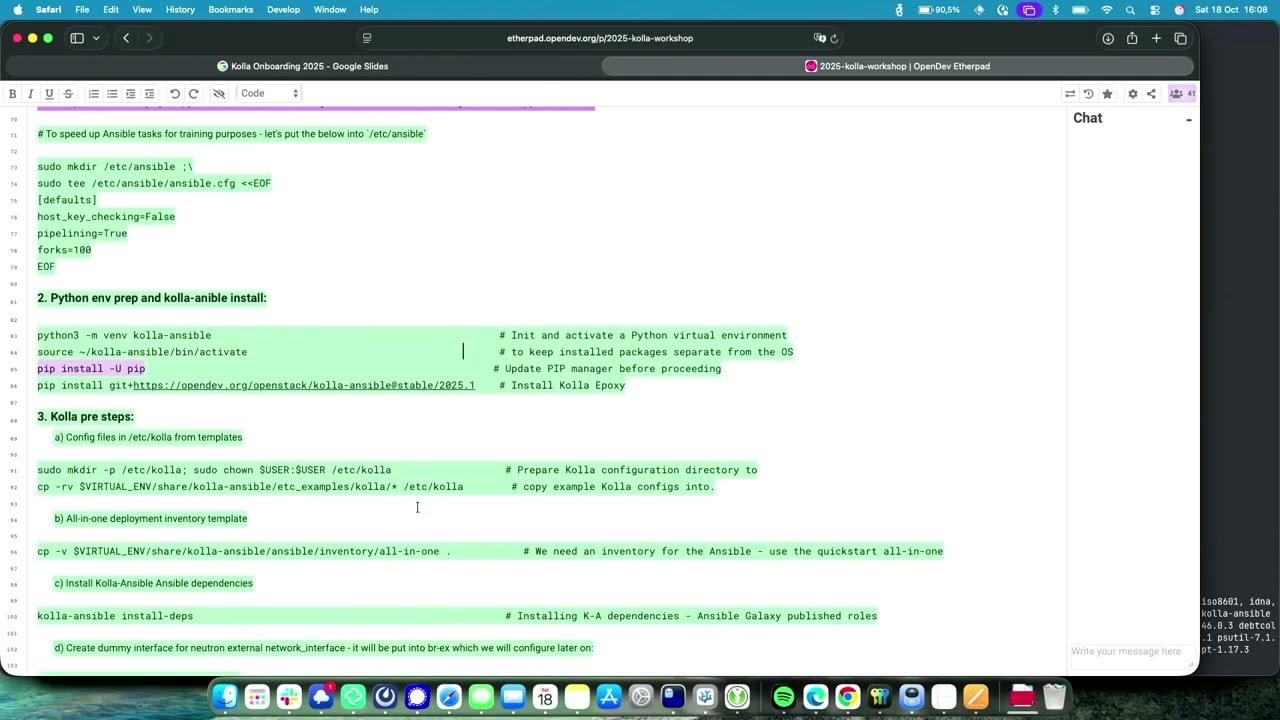Open Etherpad pad settings gear
Viewport: 1280px width, 720px height.
pyautogui.click(x=1132, y=94)
